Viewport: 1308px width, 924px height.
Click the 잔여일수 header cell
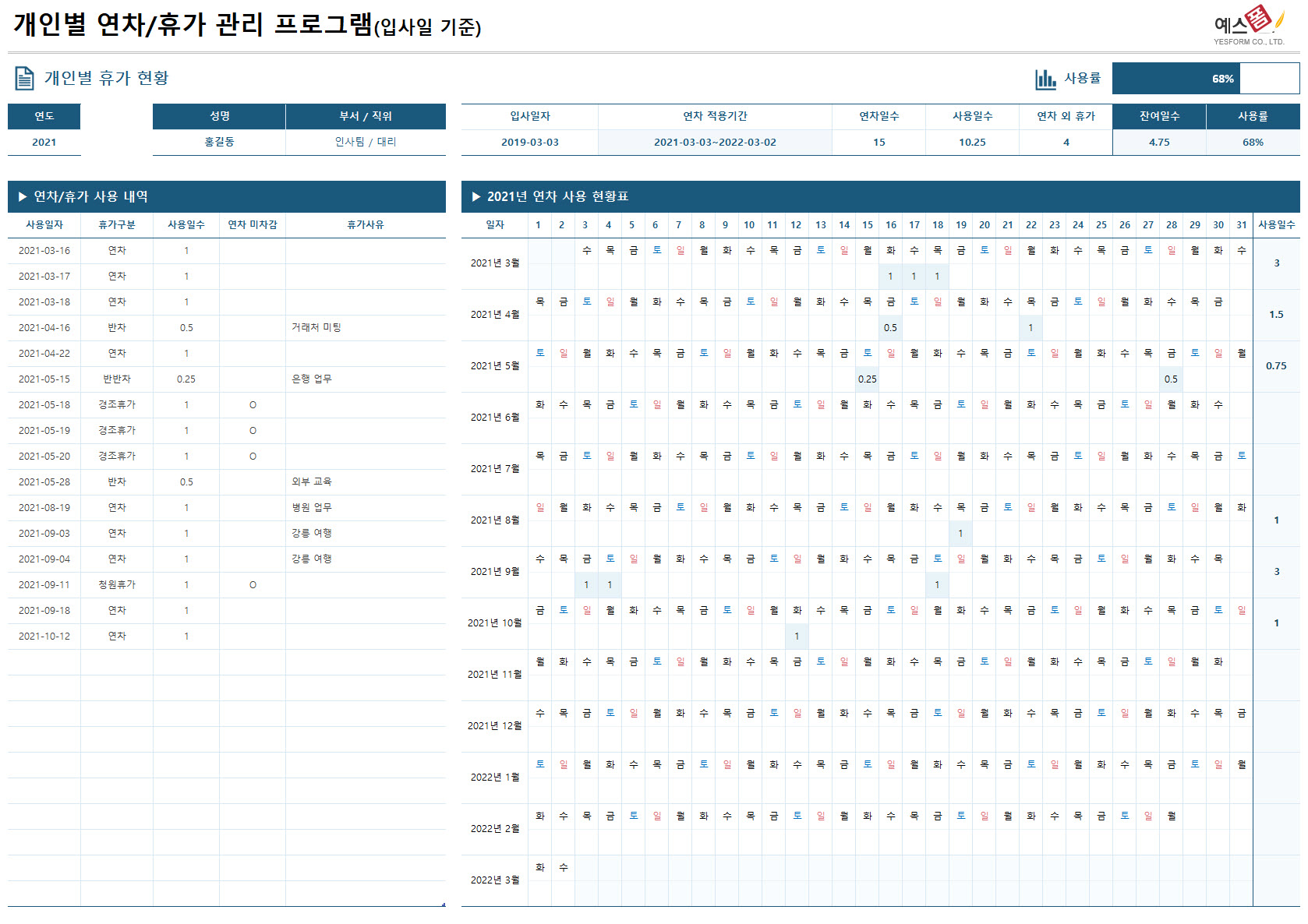point(1159,116)
